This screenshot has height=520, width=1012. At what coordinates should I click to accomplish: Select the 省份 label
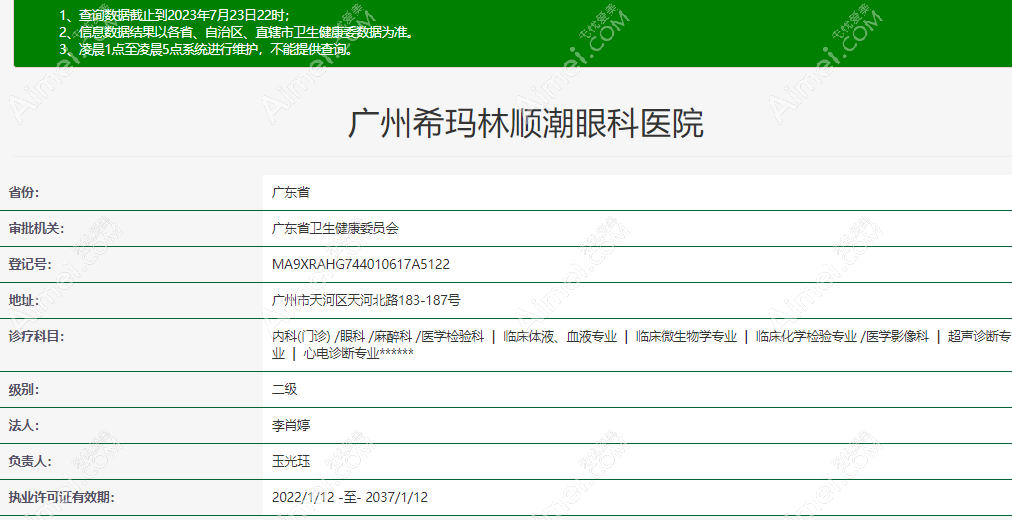24,192
